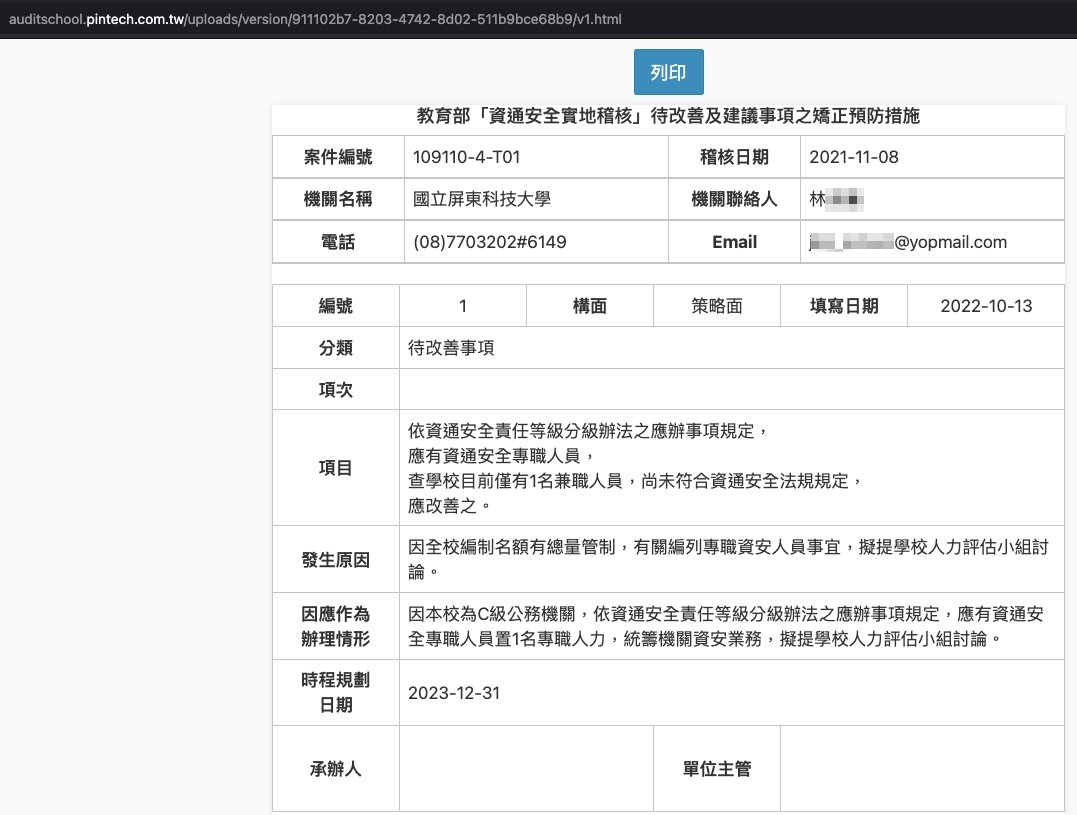Click the 編號 header cell
The width and height of the screenshot is (1077, 815).
pos(336,306)
